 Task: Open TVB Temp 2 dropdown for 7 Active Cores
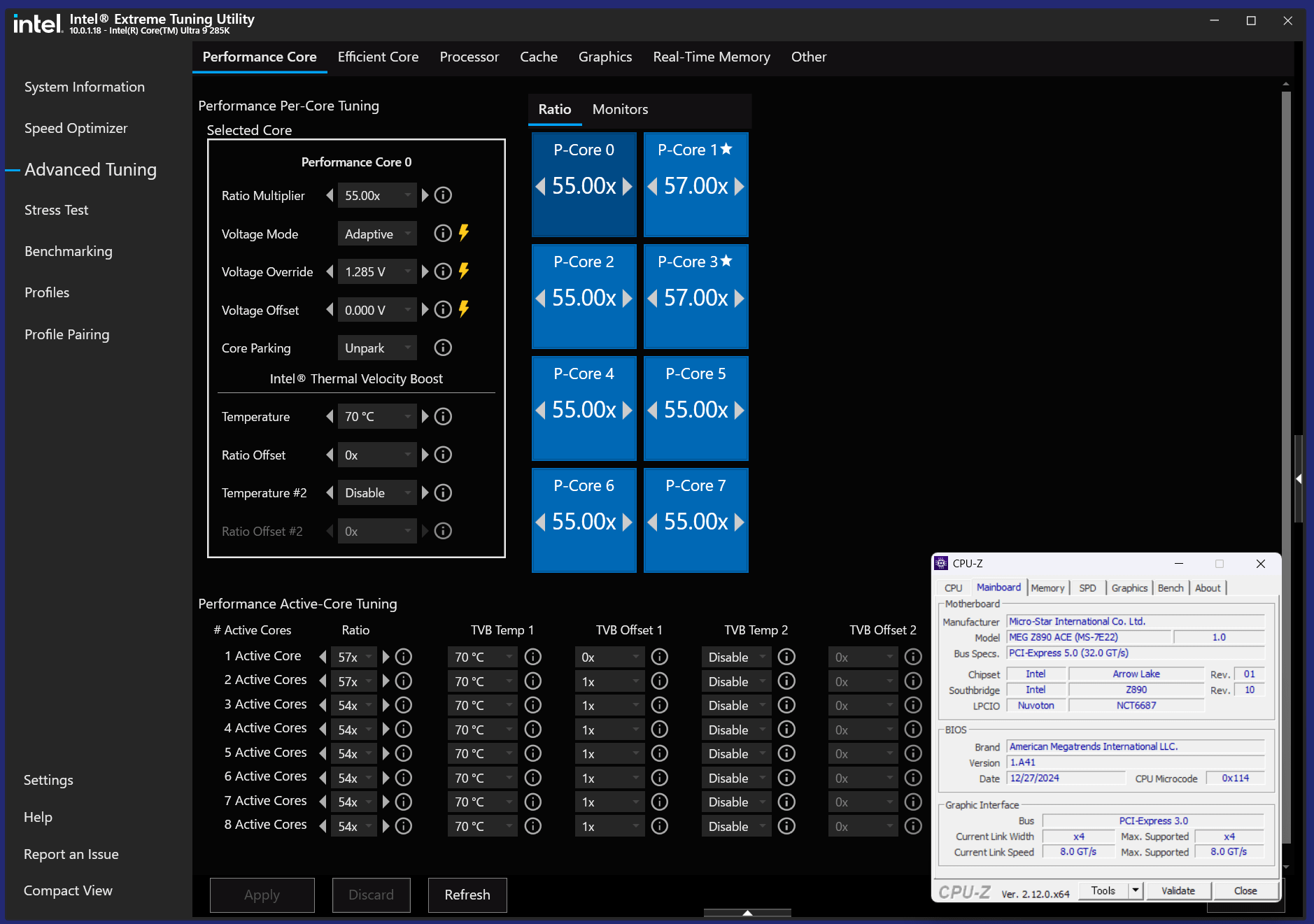coord(736,802)
